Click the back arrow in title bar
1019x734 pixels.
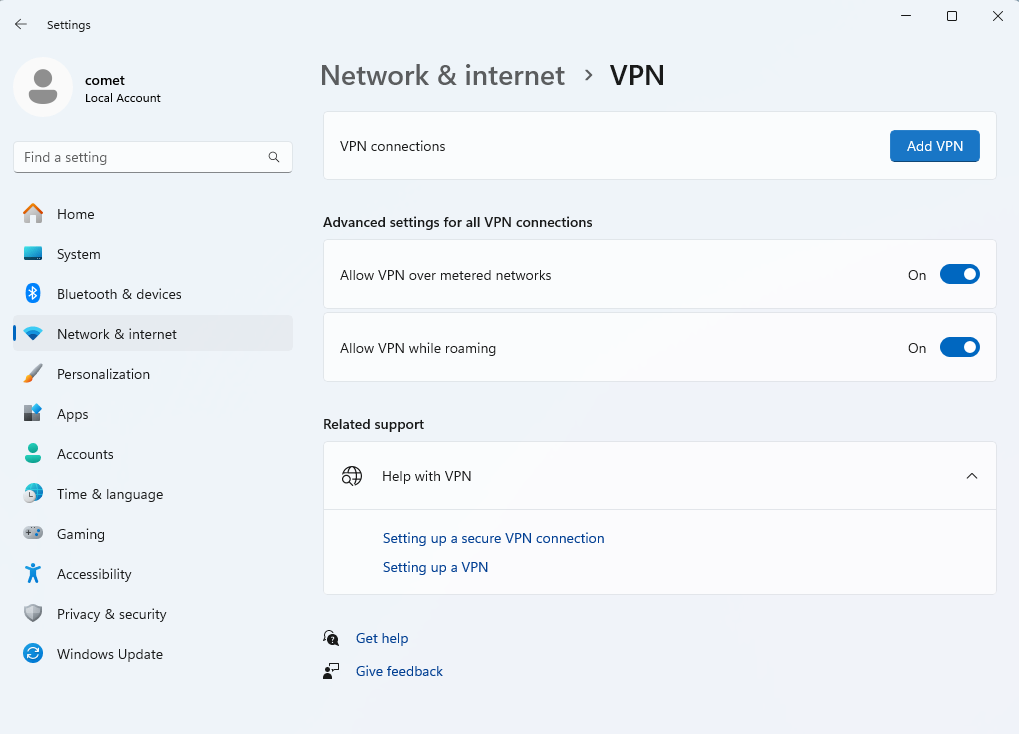tap(21, 24)
